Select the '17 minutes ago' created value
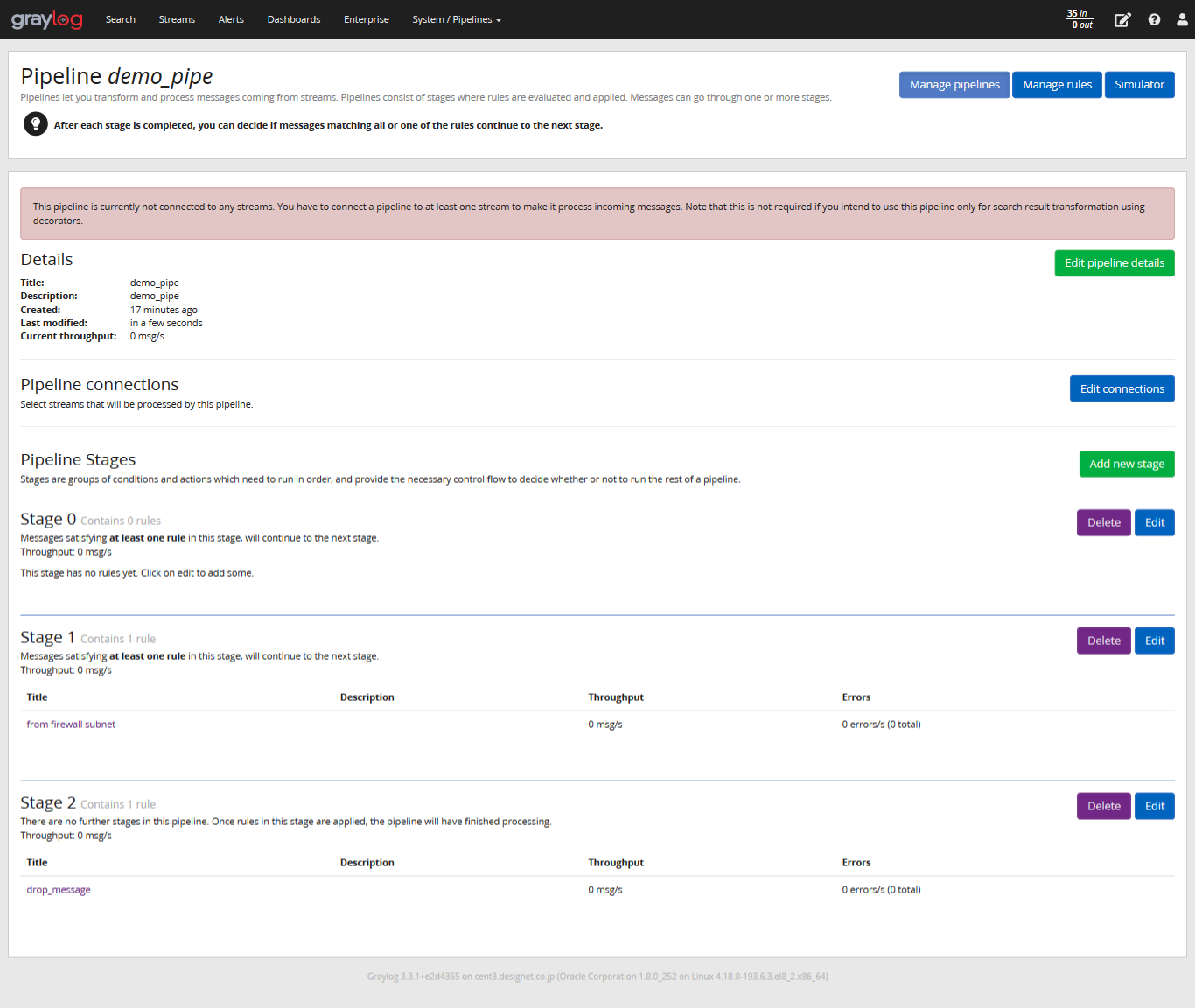Screen dimensions: 1195x1008 tap(164, 310)
